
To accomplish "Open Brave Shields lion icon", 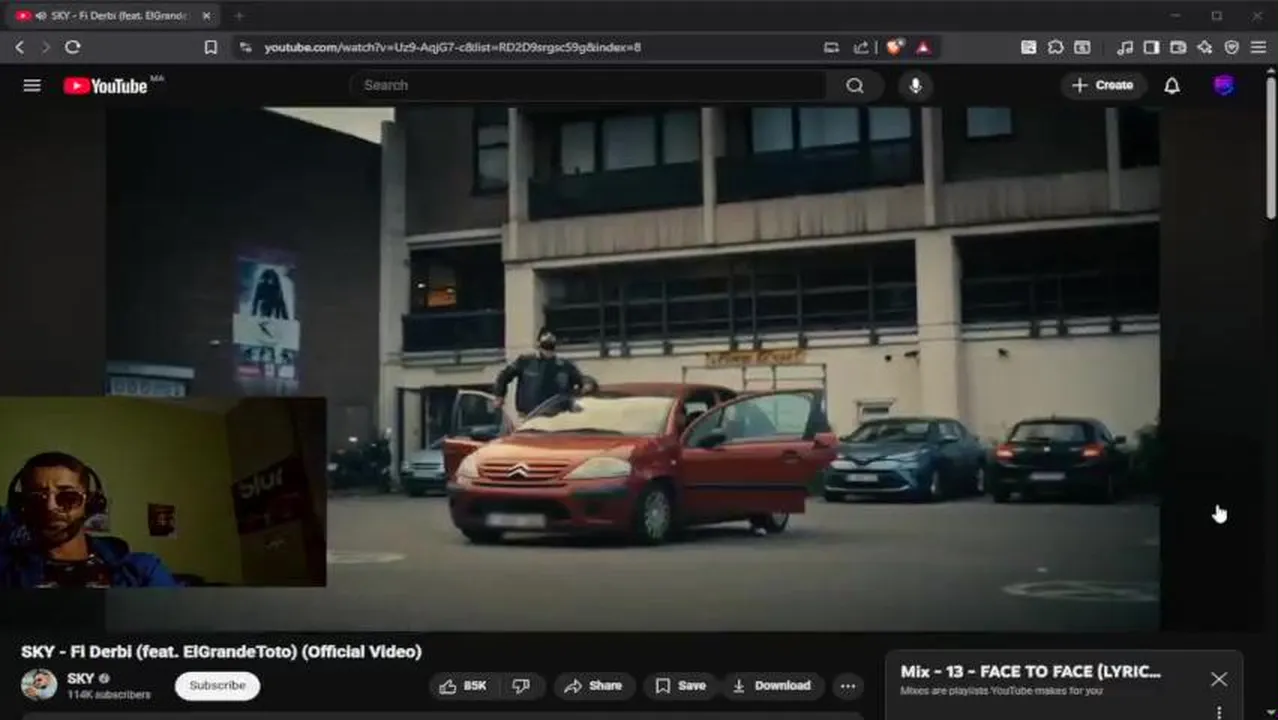I will click(x=895, y=47).
